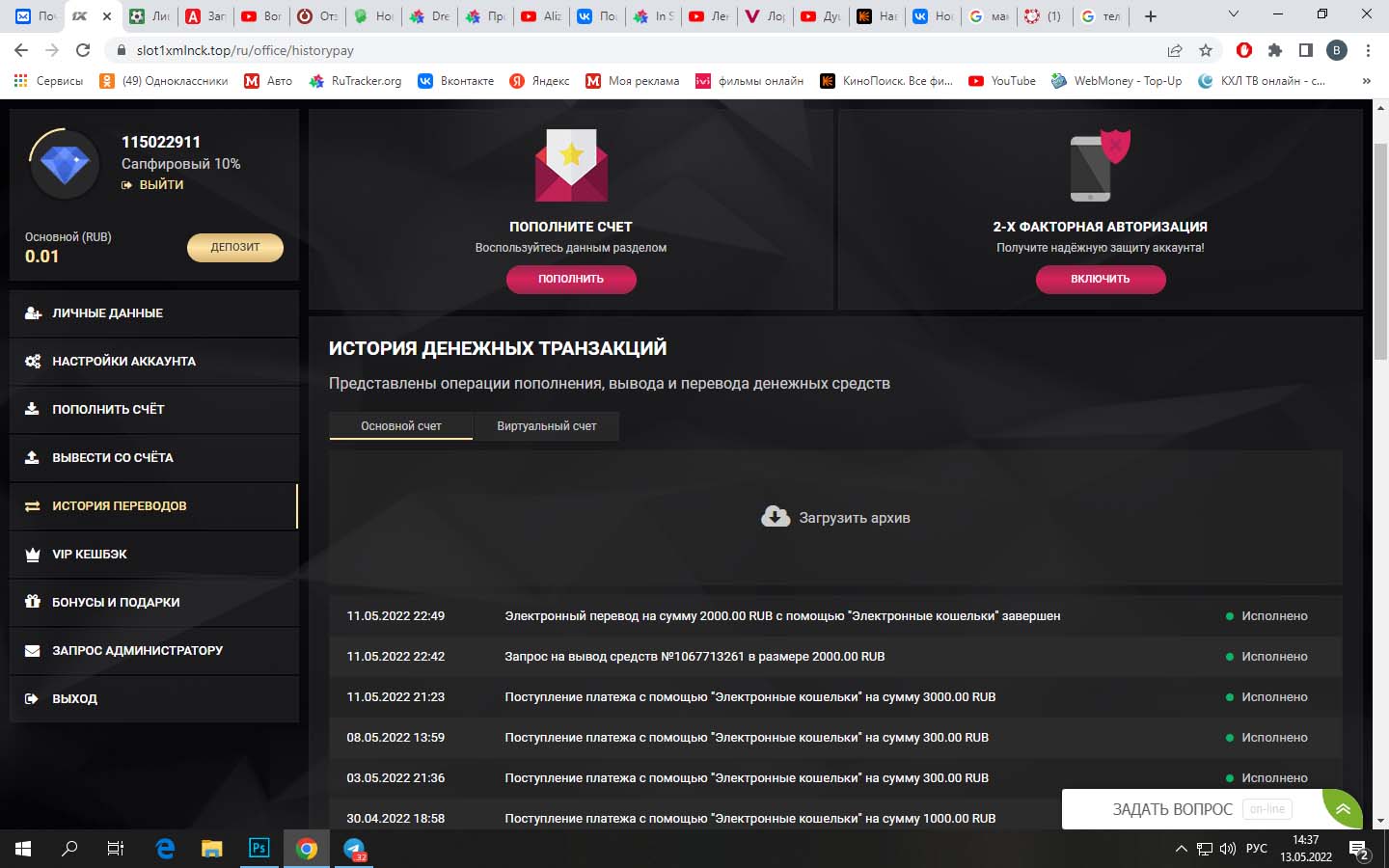Click the gold ДЕПОЗИТ button
The width and height of the screenshot is (1389, 868).
tap(235, 247)
